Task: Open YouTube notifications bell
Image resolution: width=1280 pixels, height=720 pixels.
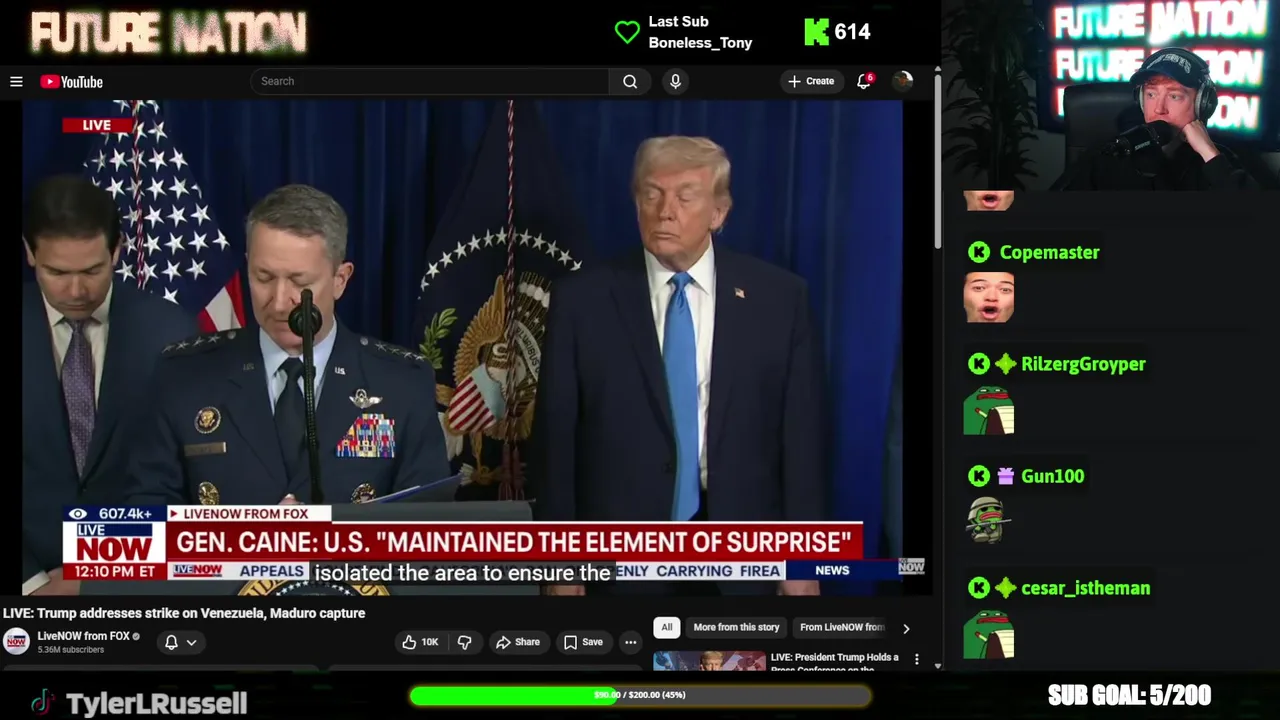Action: point(864,81)
